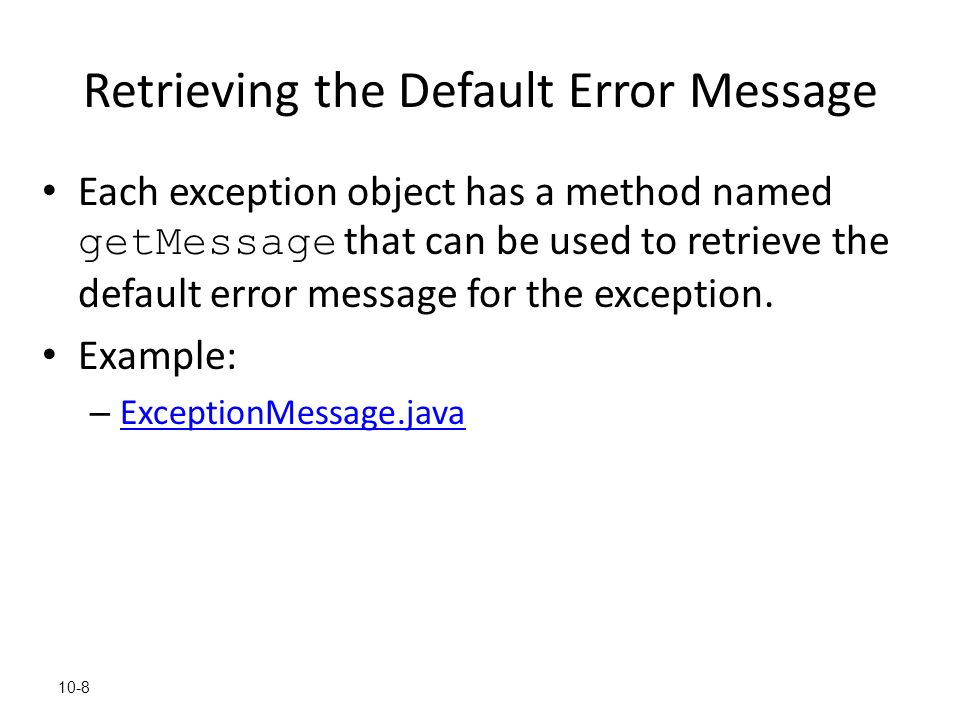Click the word 'Default' in the title

point(476,92)
